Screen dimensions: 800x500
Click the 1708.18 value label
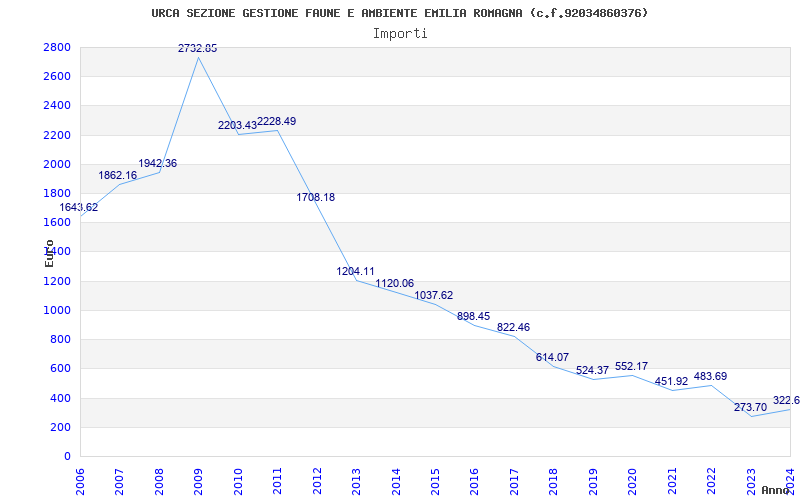316,197
